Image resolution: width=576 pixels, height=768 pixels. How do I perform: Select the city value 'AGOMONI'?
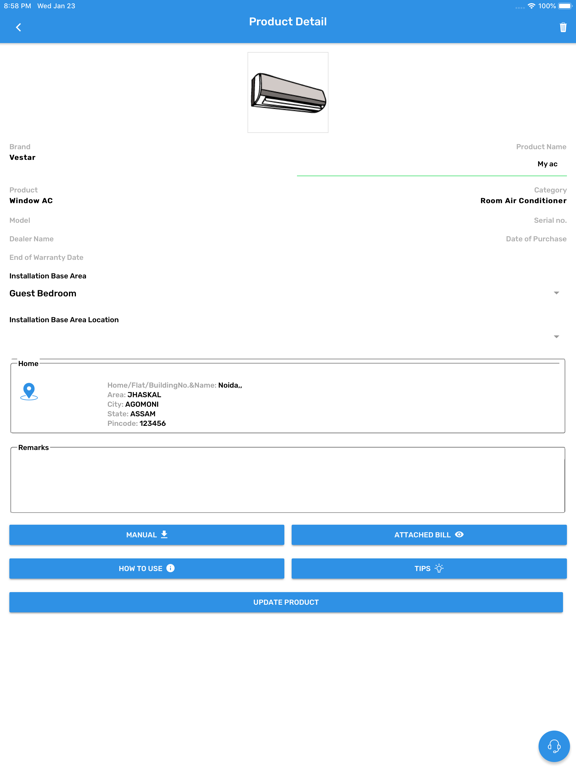[142, 405]
